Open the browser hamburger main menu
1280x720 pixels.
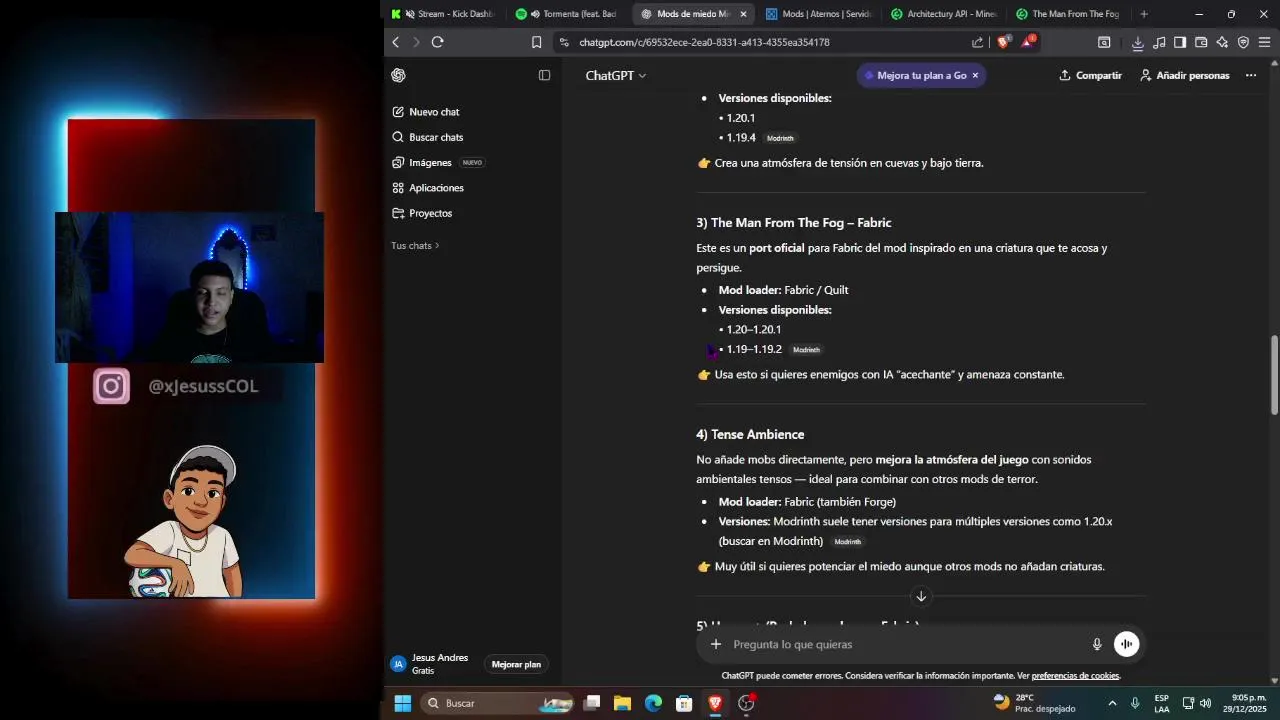pyautogui.click(x=1265, y=42)
